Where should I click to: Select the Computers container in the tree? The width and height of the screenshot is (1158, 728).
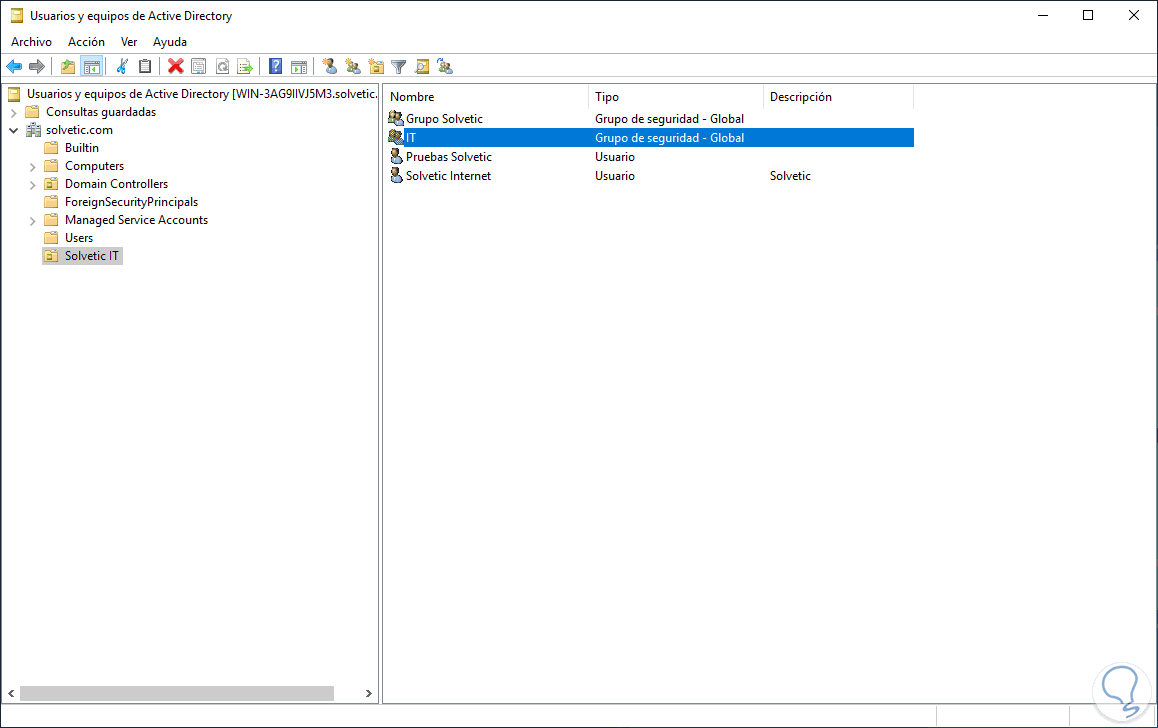click(95, 166)
